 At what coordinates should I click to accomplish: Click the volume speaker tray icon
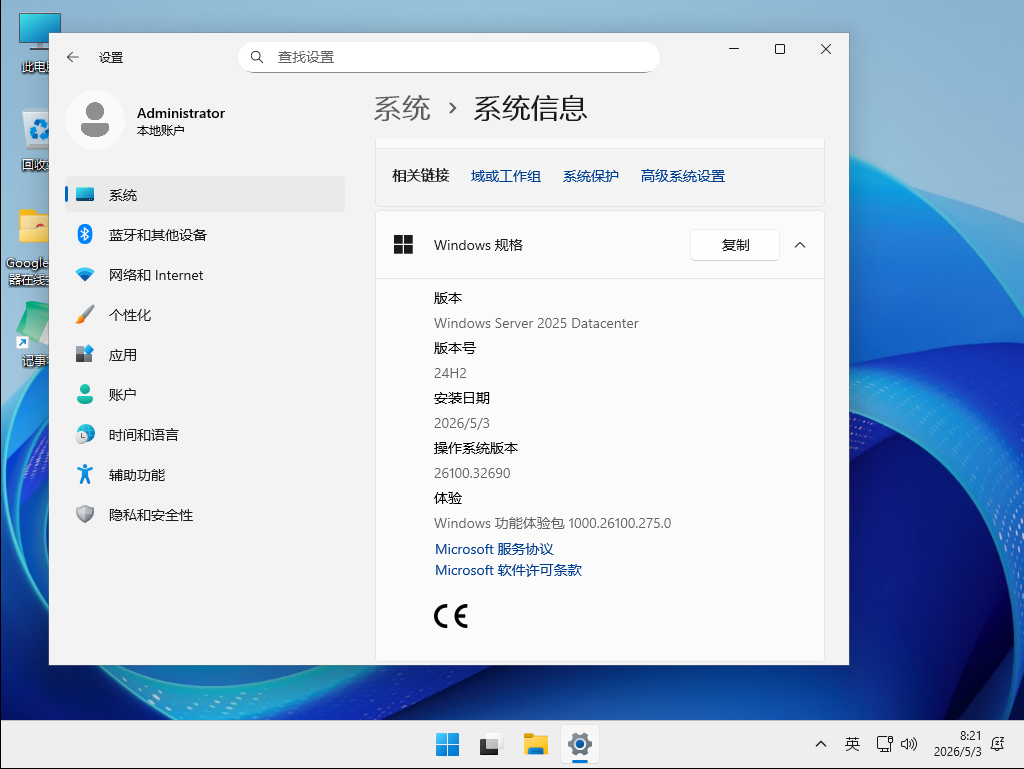click(x=909, y=744)
